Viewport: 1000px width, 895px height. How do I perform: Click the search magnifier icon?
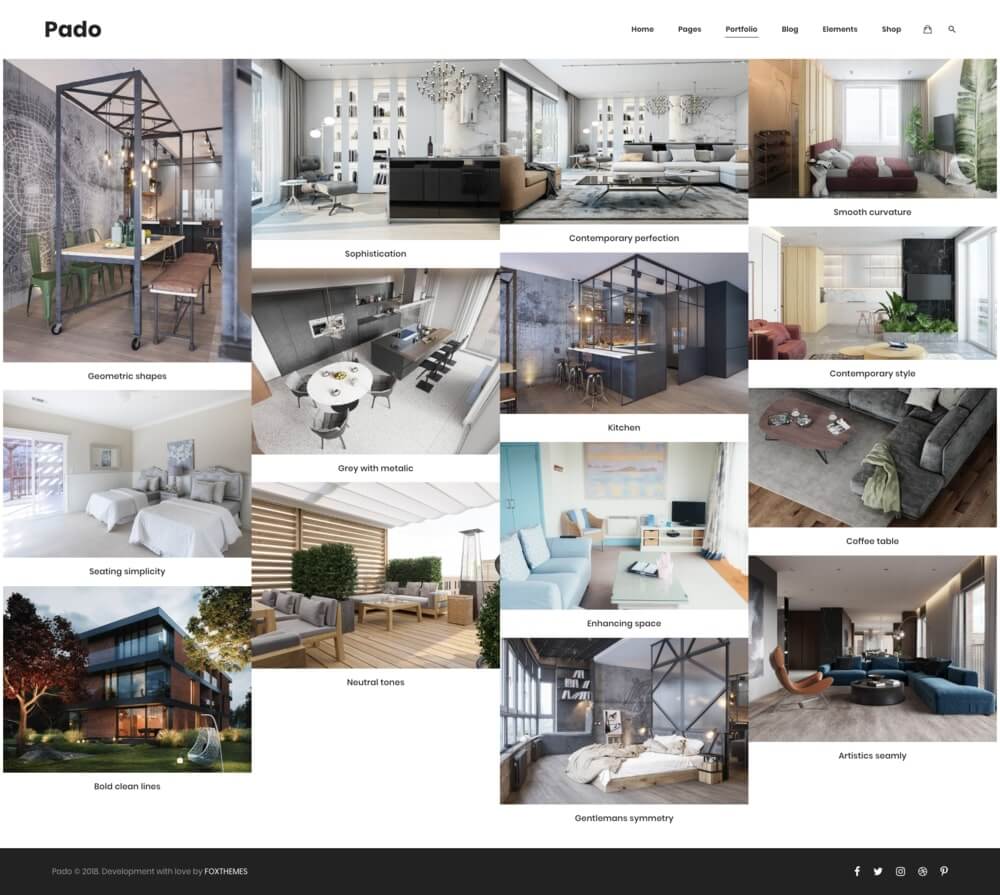pyautogui.click(x=953, y=29)
